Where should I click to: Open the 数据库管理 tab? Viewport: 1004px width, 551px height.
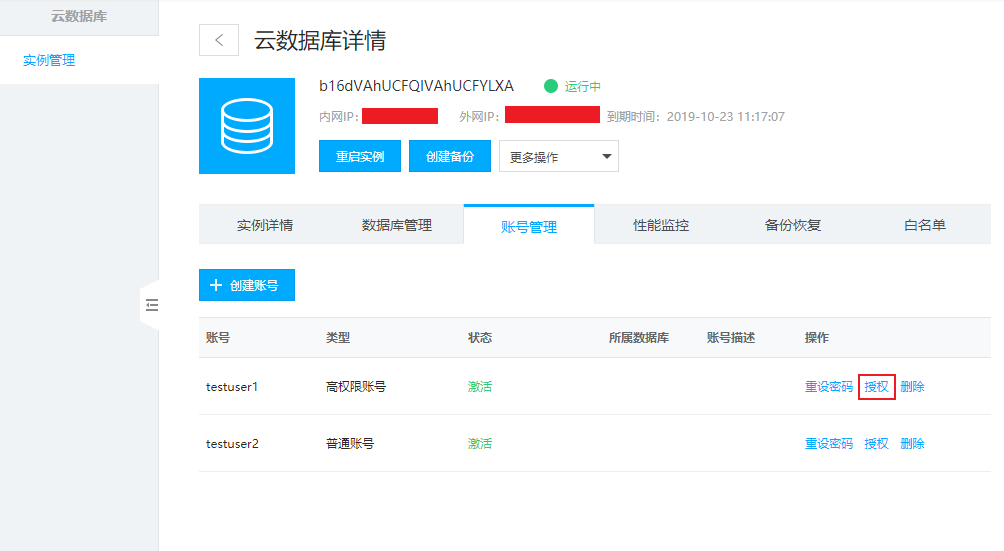point(397,225)
